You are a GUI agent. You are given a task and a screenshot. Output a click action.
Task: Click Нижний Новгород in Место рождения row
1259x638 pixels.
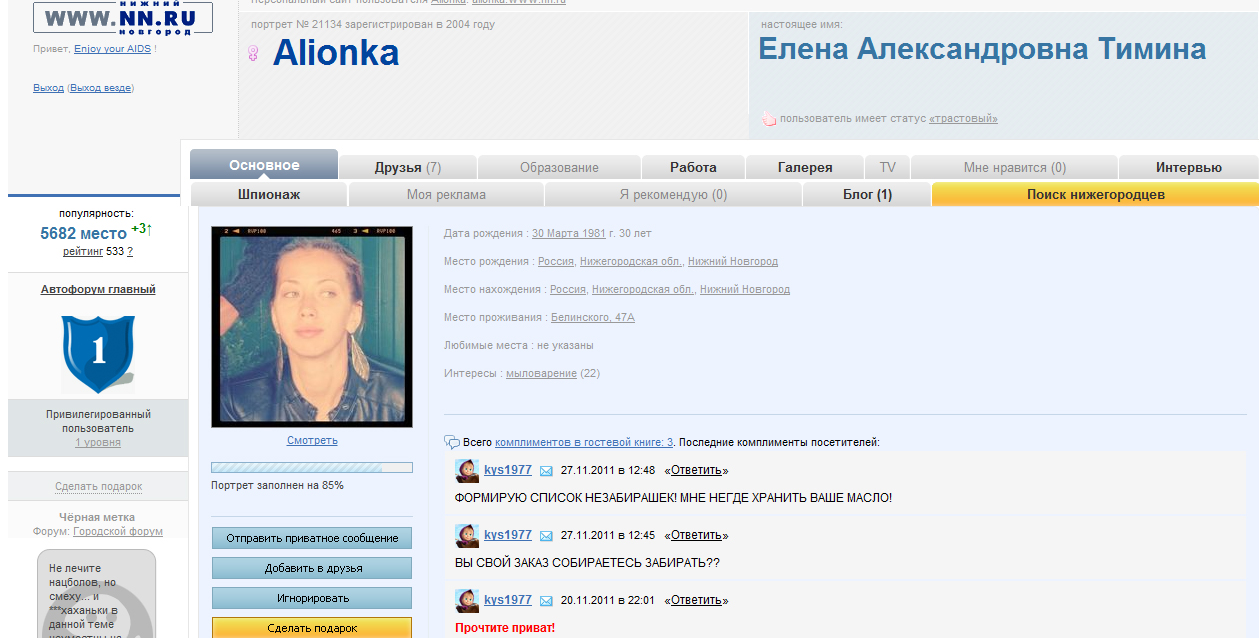click(733, 261)
